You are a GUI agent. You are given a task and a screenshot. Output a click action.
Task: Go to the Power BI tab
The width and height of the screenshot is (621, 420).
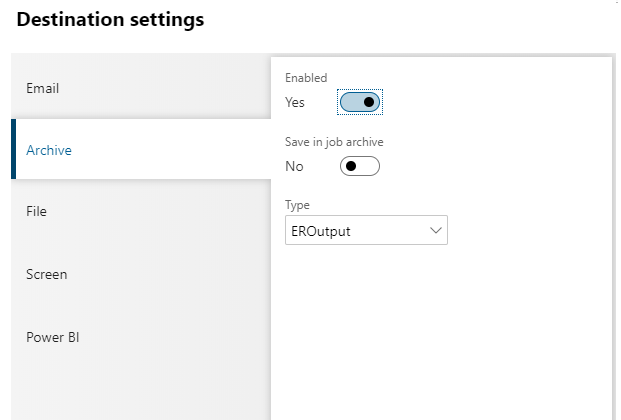52,337
